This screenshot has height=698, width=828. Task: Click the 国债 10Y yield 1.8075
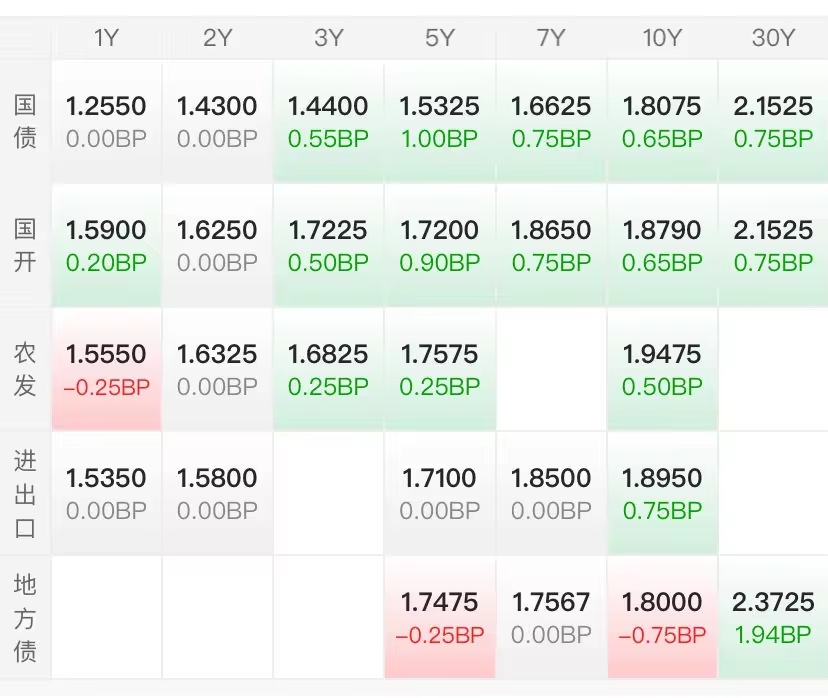tap(662, 121)
